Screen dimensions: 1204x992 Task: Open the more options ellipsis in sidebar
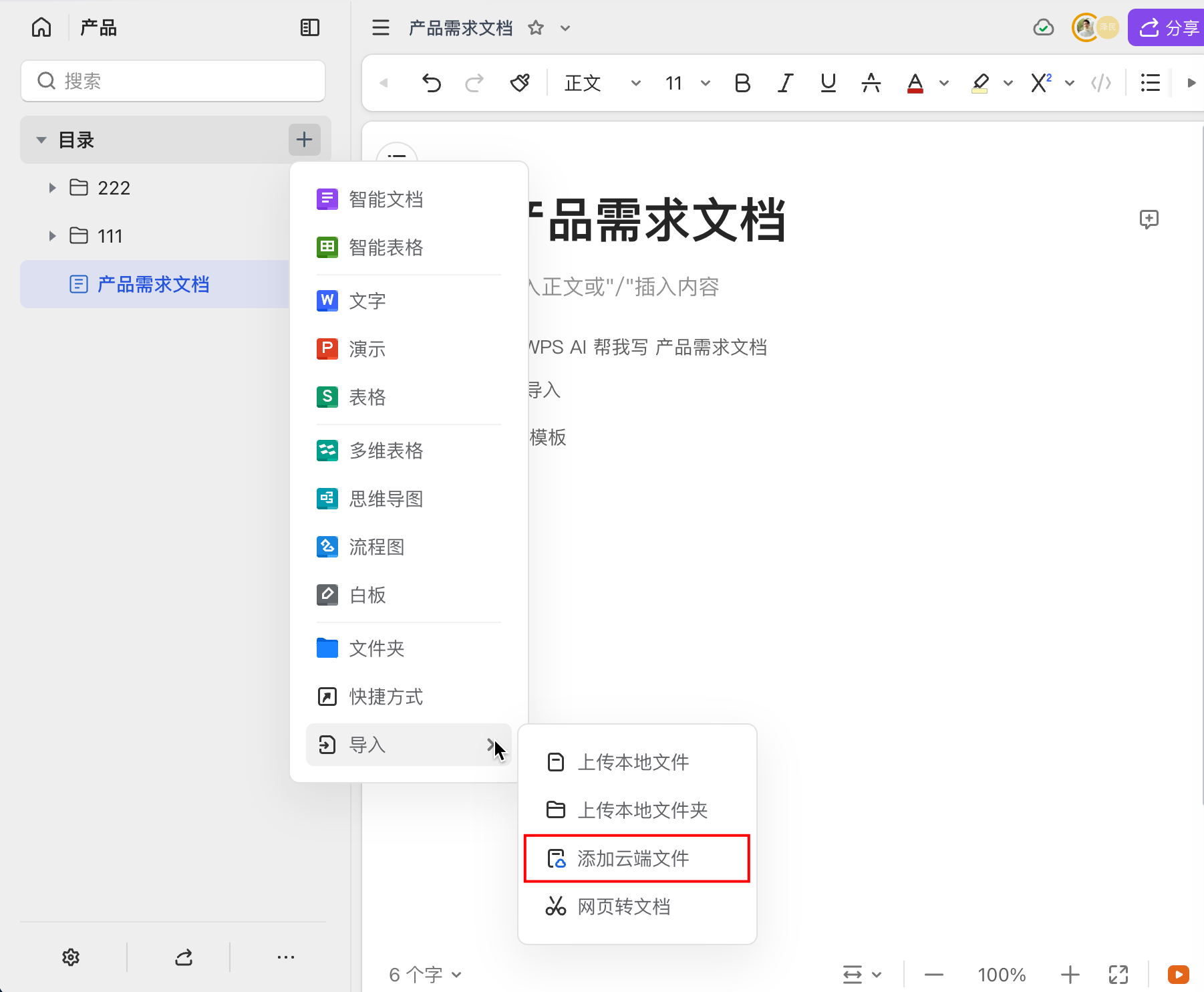(286, 957)
